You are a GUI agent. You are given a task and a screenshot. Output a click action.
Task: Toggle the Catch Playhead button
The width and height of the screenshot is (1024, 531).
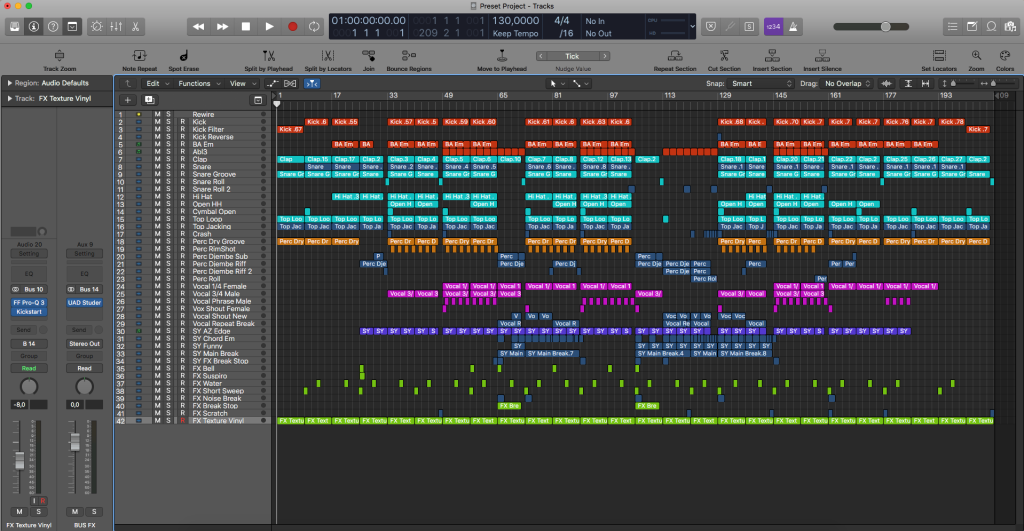pyautogui.click(x=312, y=84)
